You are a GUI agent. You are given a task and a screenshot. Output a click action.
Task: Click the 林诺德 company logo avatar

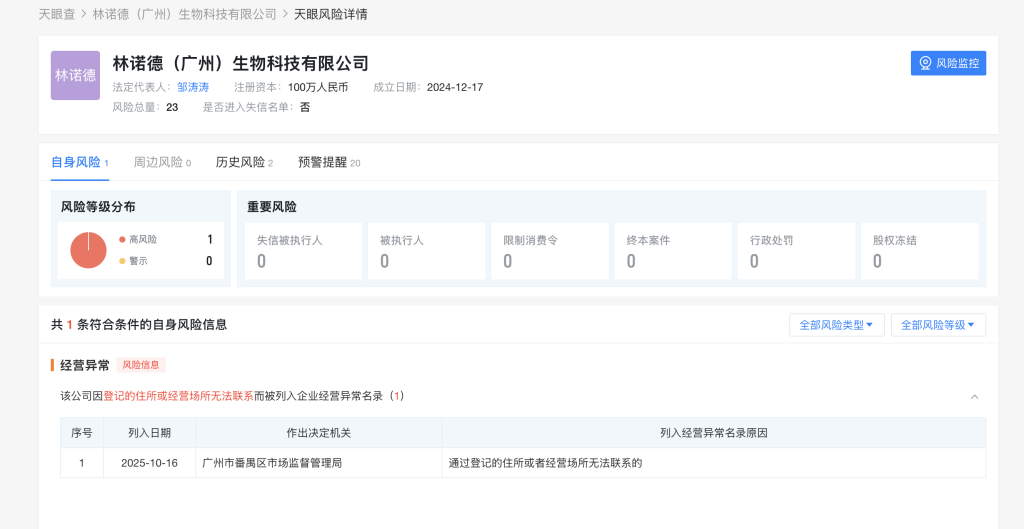pyautogui.click(x=75, y=75)
